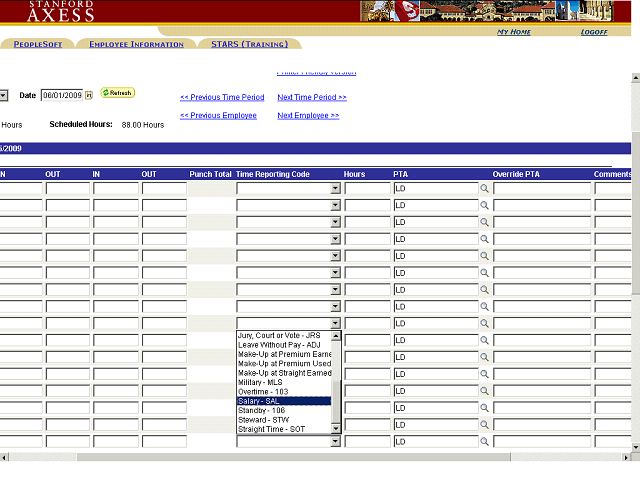Click the PTA lookup magnifier in the first row
The width and height of the screenshot is (640, 480).
tap(484, 188)
